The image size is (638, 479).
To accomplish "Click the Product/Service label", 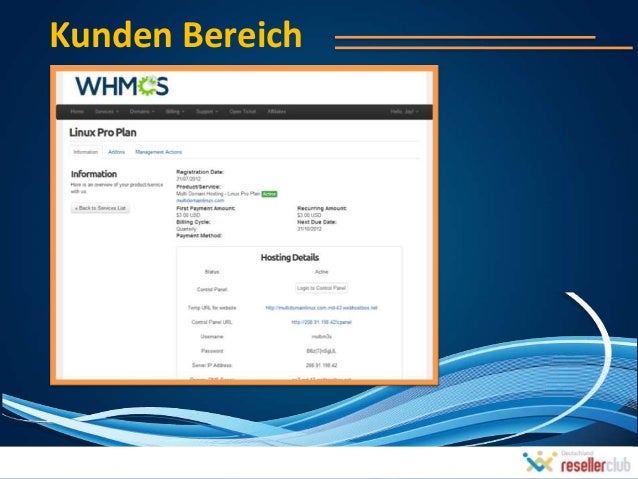I will pos(198,187).
